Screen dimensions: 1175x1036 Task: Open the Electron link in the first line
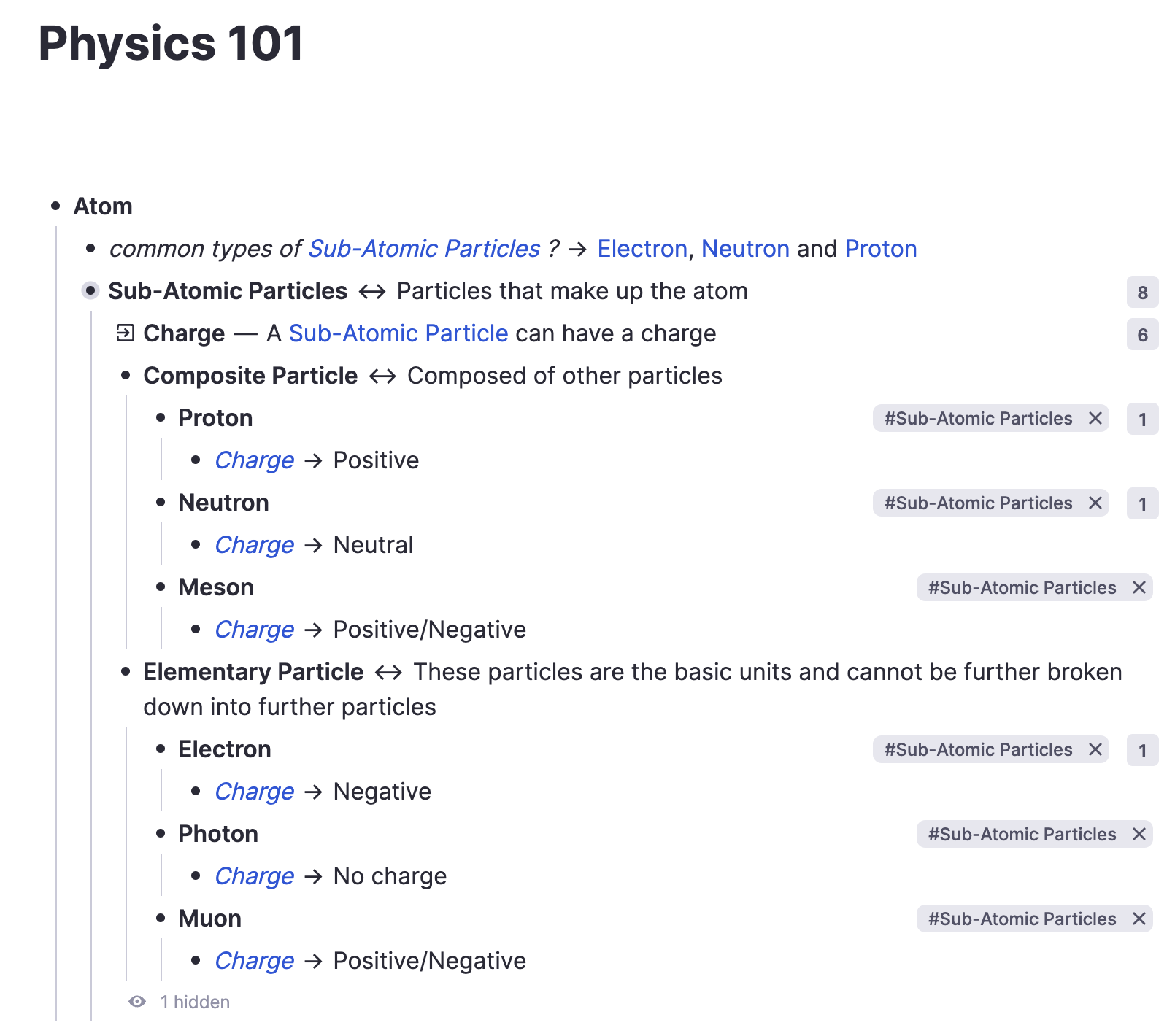(642, 249)
